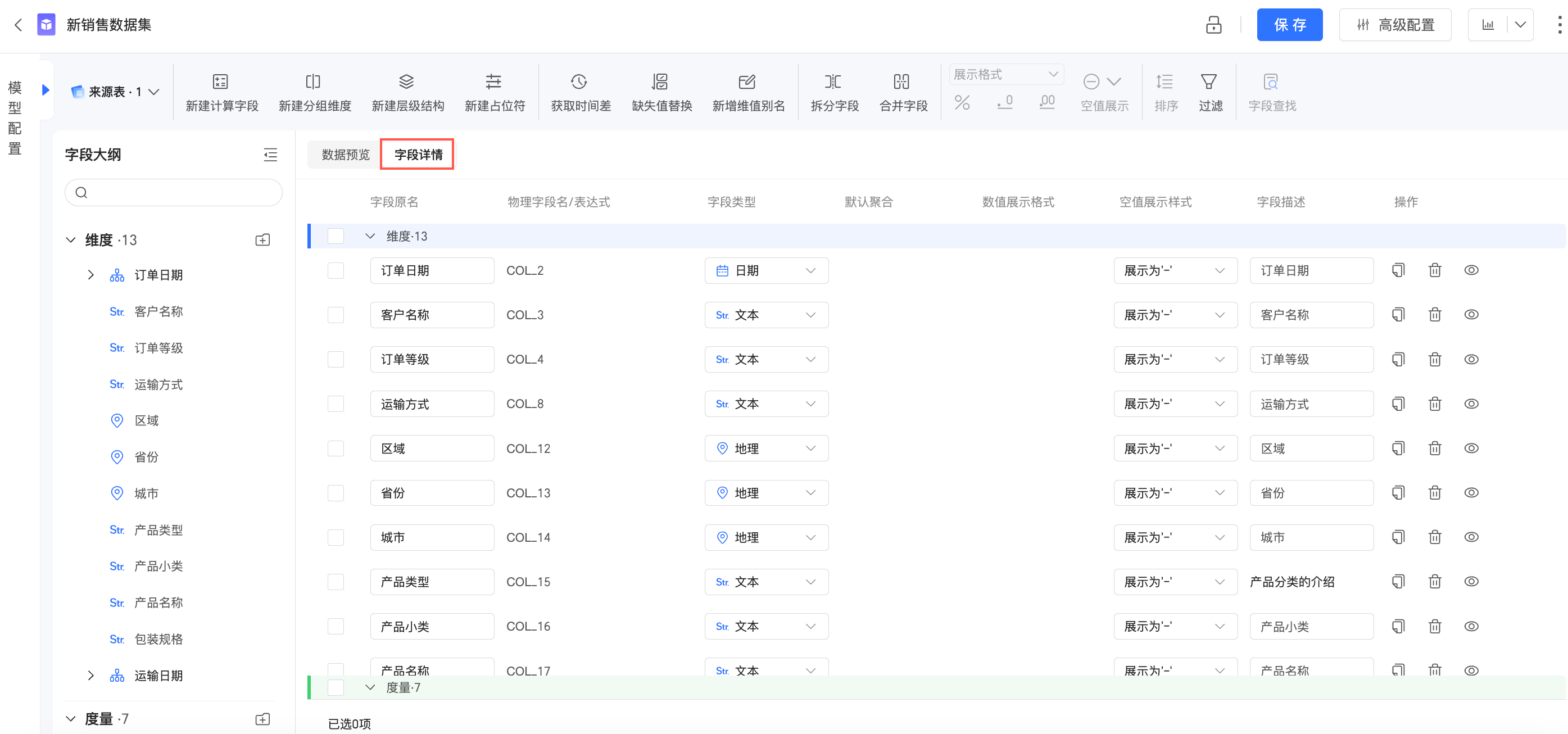Collapse the 维度·13 group in table

[369, 236]
